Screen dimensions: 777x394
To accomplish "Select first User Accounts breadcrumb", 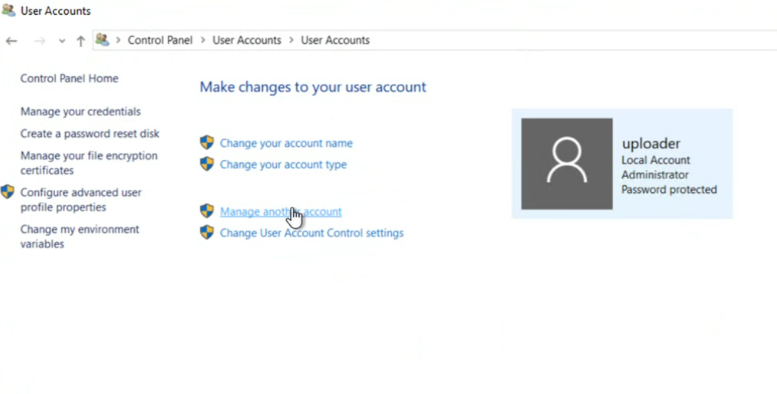I will pyautogui.click(x=247, y=41).
